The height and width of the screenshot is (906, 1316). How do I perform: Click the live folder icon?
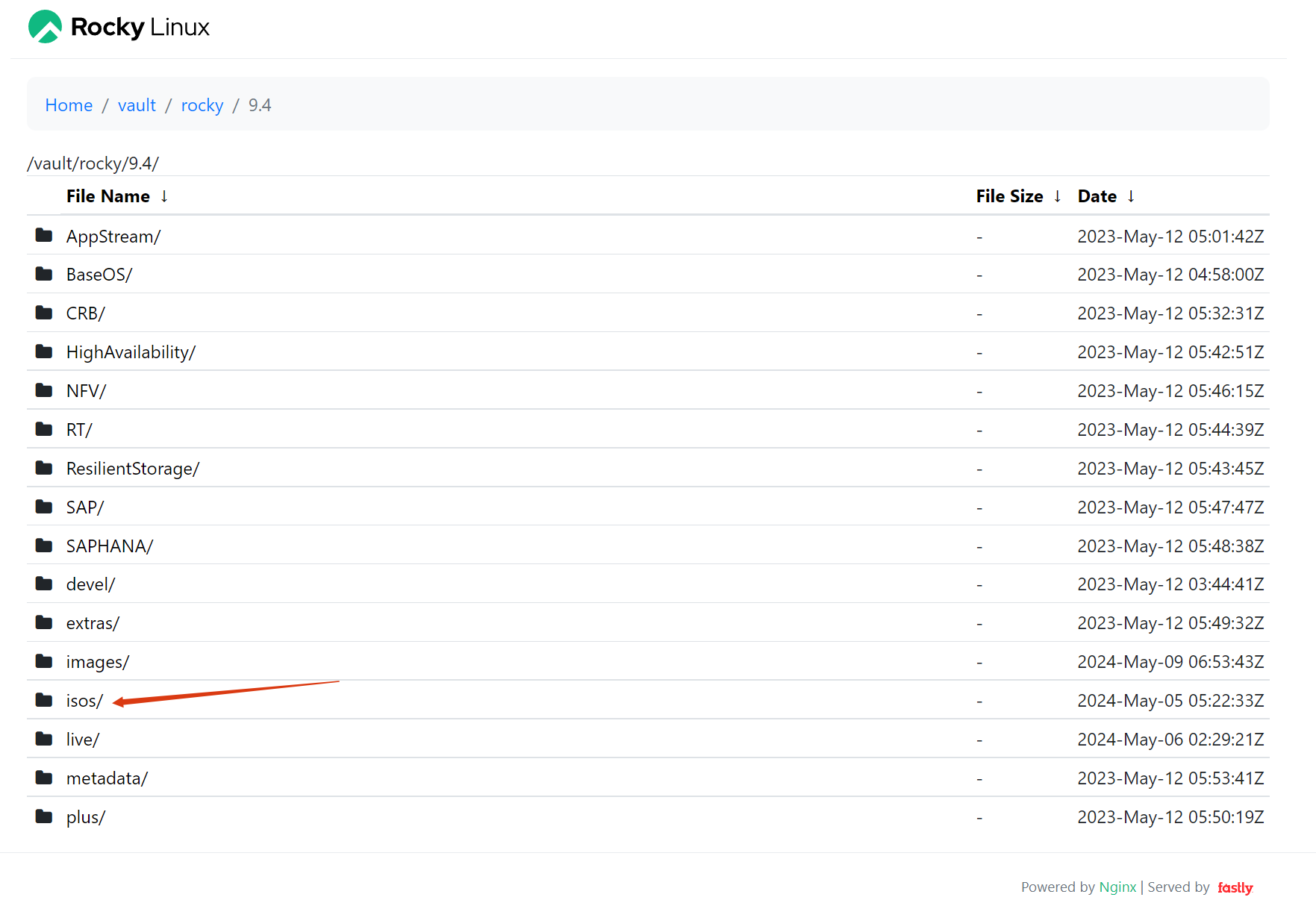(44, 739)
